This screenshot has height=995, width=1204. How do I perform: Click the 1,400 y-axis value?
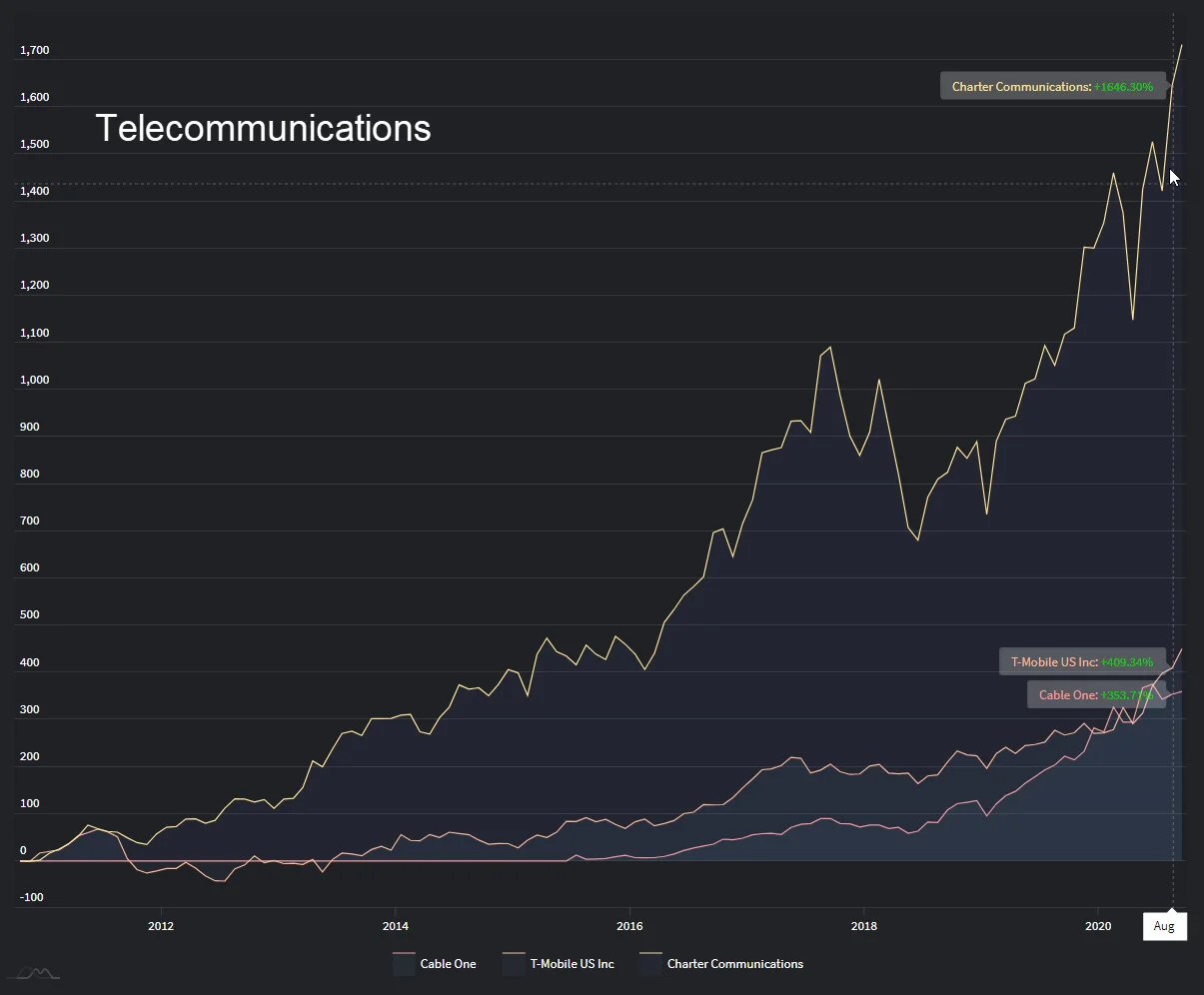pyautogui.click(x=35, y=191)
